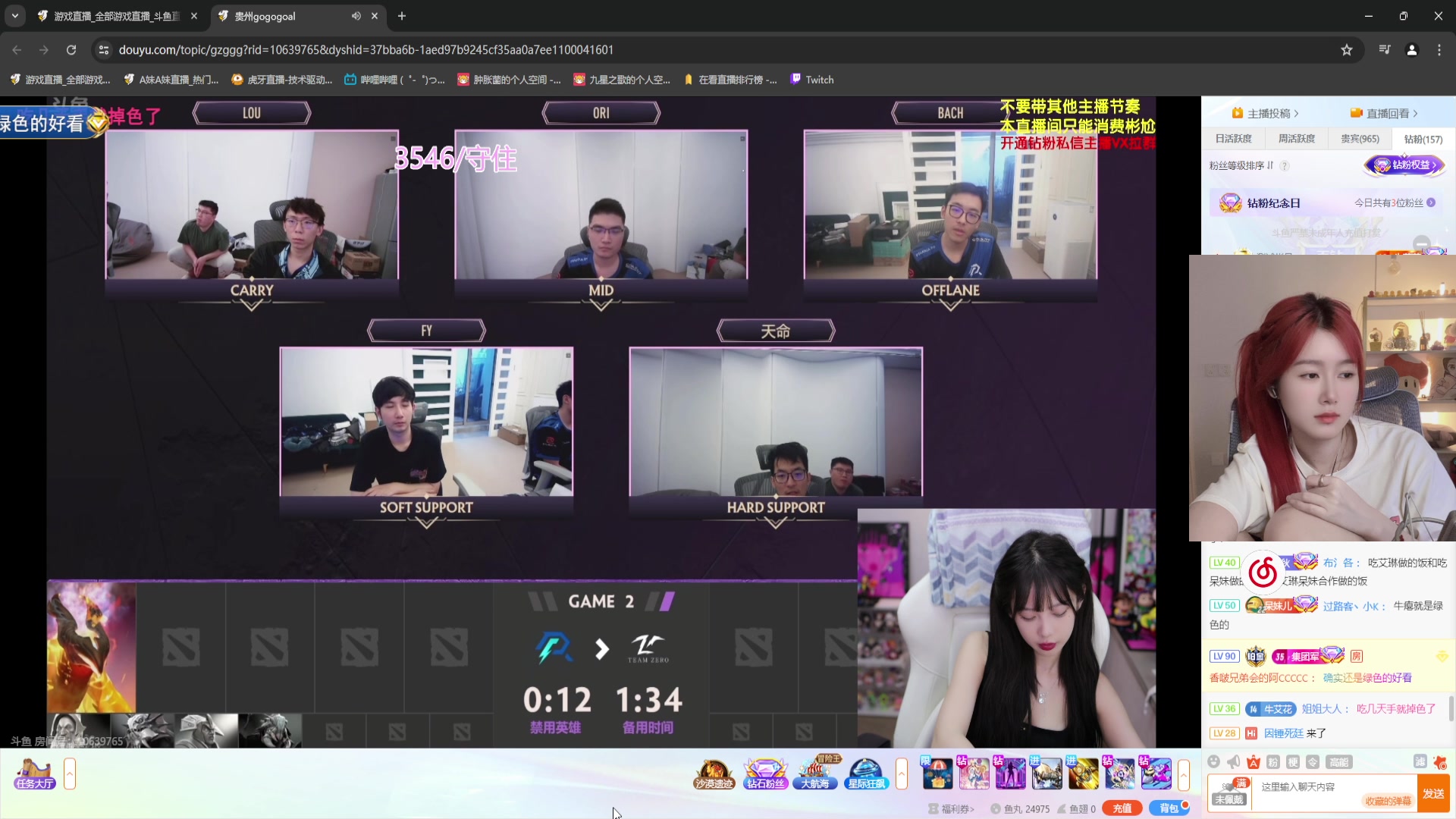Bookmark this page with the star icon
1456x819 pixels.
[x=1347, y=50]
